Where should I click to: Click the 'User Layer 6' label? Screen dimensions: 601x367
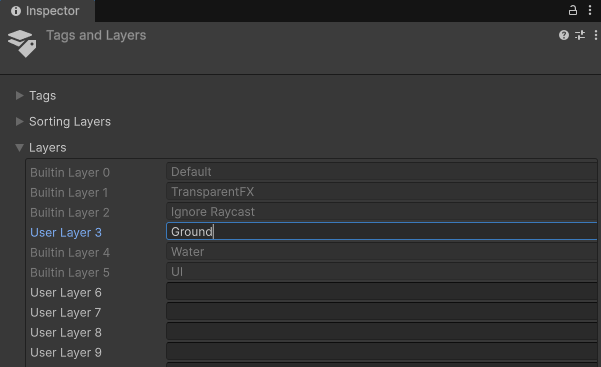coord(66,293)
